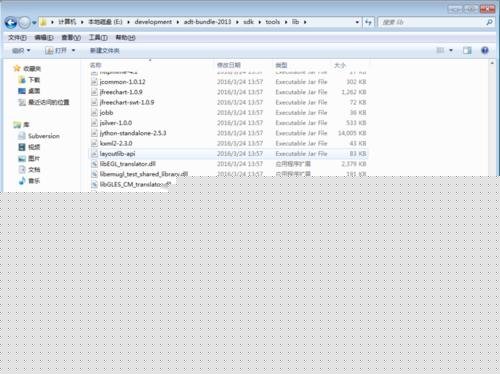Click the Forward navigation arrow button

click(x=24, y=23)
